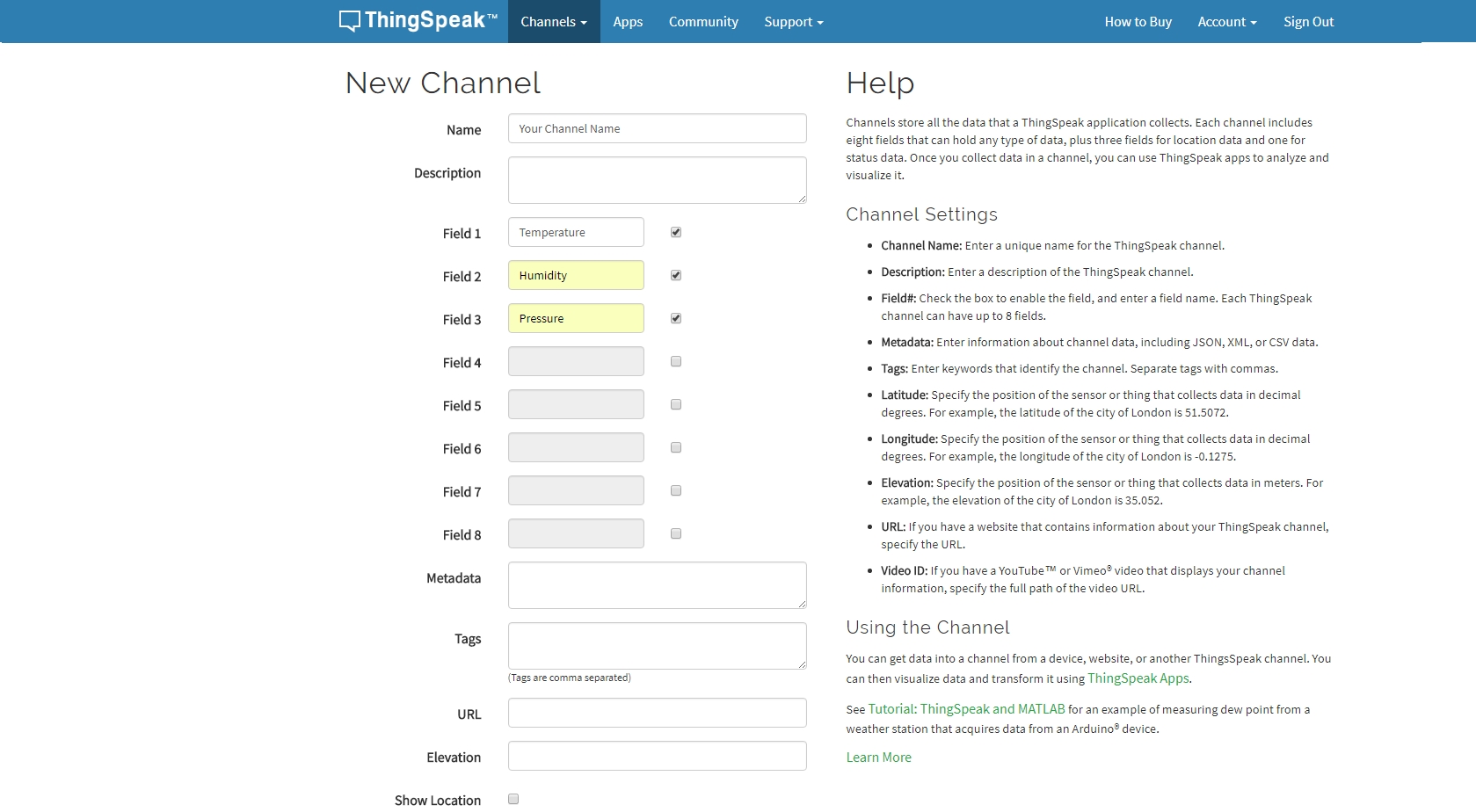Click the Channel Settings heading
The width and height of the screenshot is (1476, 812).
(921, 214)
